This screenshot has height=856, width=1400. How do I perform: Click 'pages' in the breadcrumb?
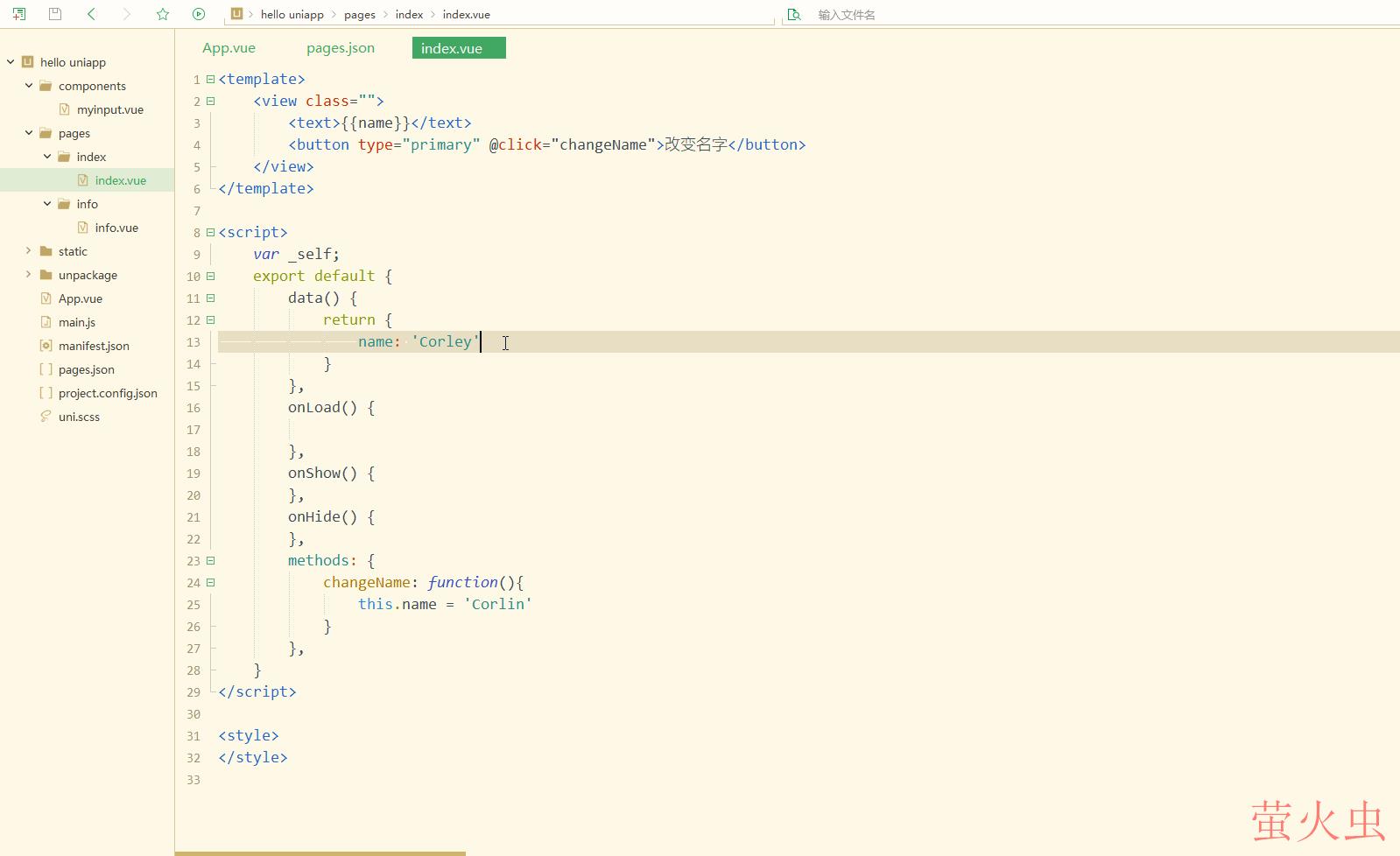coord(359,14)
